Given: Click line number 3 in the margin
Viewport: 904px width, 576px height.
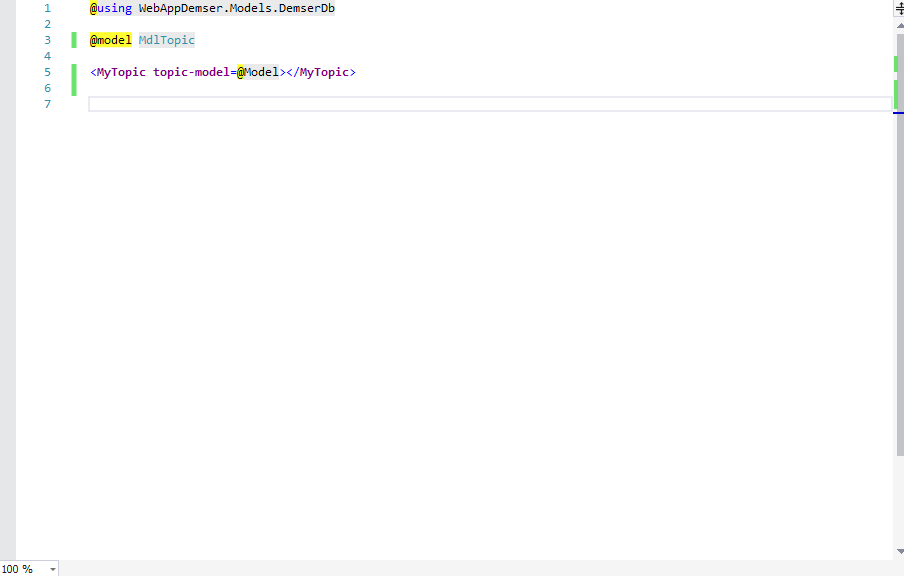Looking at the screenshot, I should (x=47, y=40).
